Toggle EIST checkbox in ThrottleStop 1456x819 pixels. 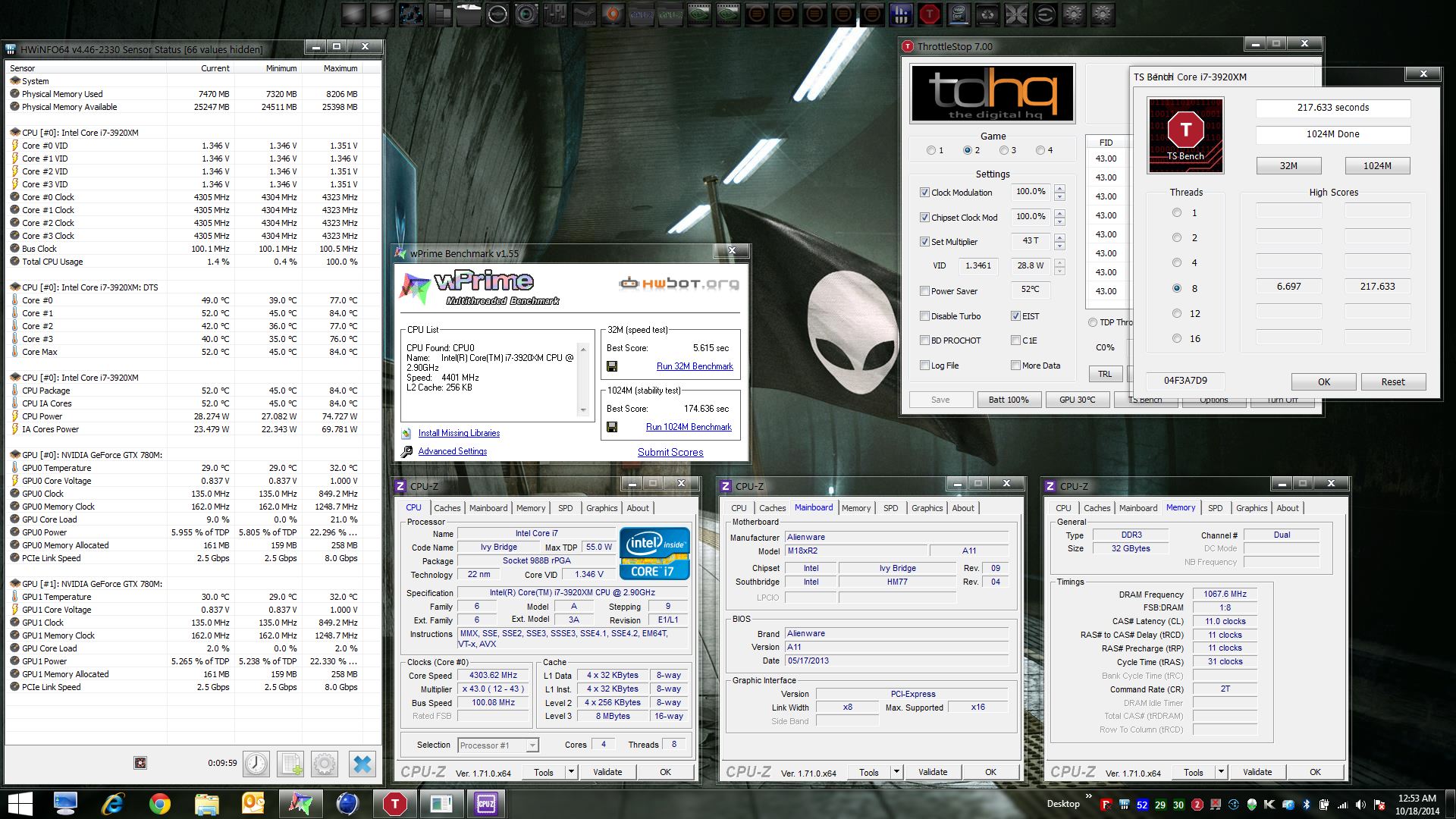click(x=1015, y=316)
